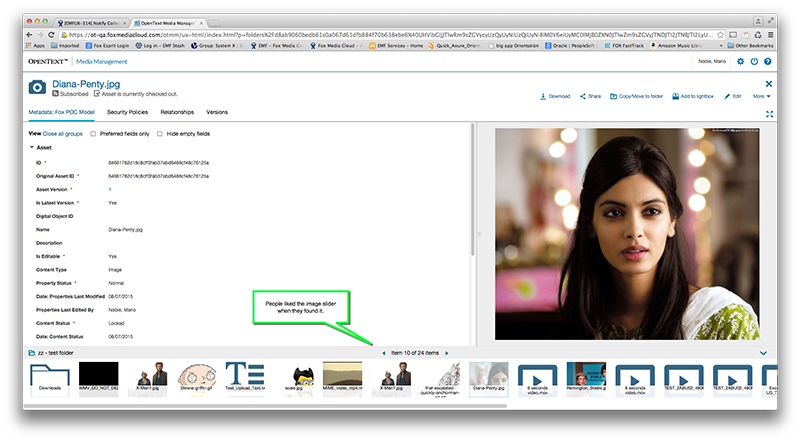Click Close all groups link
The image size is (800, 441).
pos(62,133)
